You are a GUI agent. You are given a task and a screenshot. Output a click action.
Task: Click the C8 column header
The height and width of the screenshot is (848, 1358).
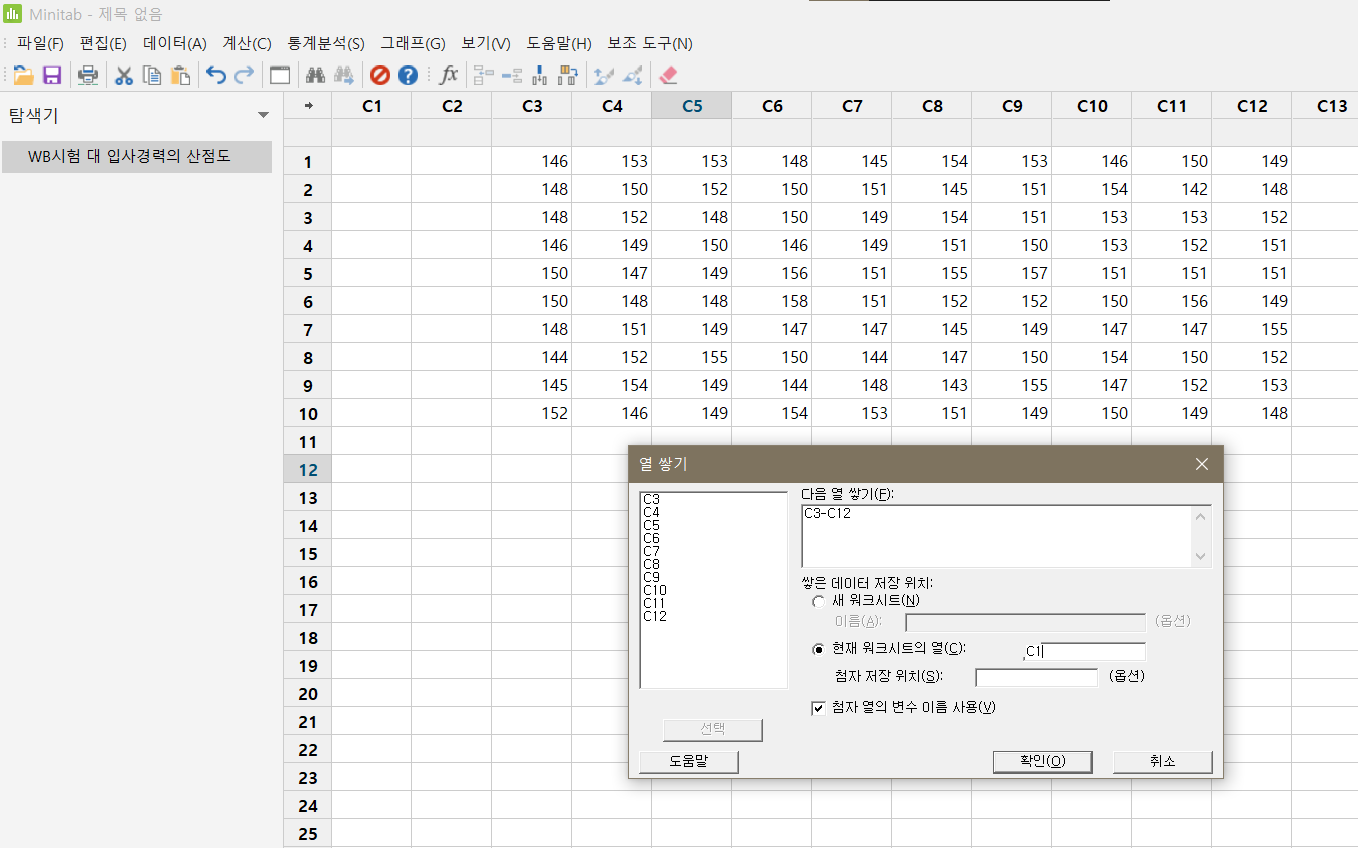pyautogui.click(x=932, y=106)
